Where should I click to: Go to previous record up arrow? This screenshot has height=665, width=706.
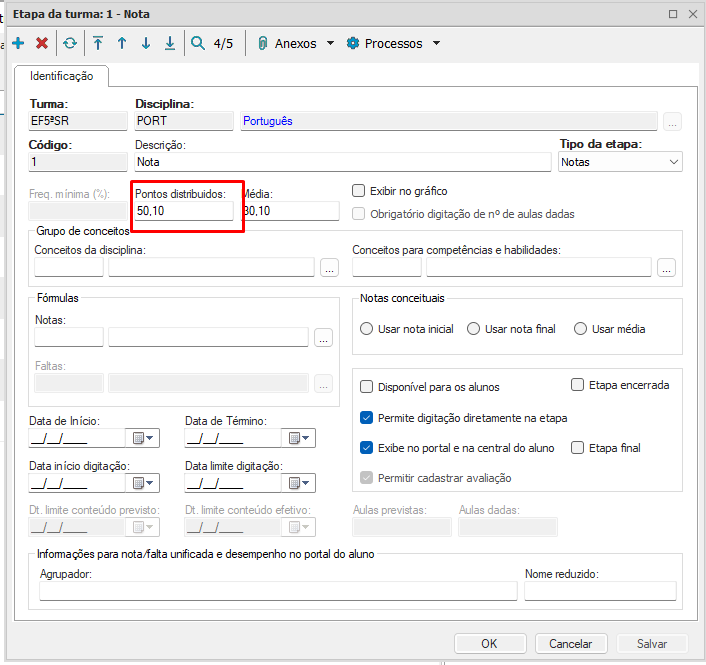pyautogui.click(x=122, y=43)
